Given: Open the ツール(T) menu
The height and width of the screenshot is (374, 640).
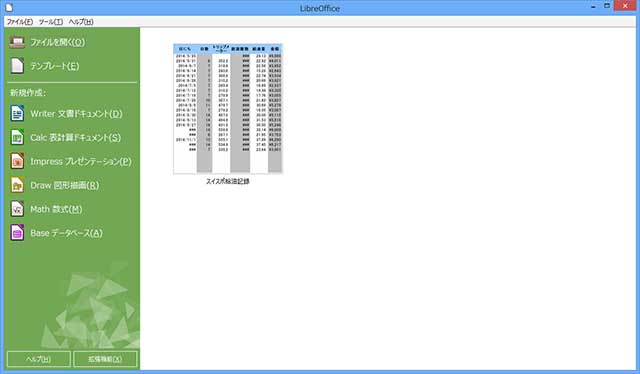Looking at the screenshot, I should 51,22.
